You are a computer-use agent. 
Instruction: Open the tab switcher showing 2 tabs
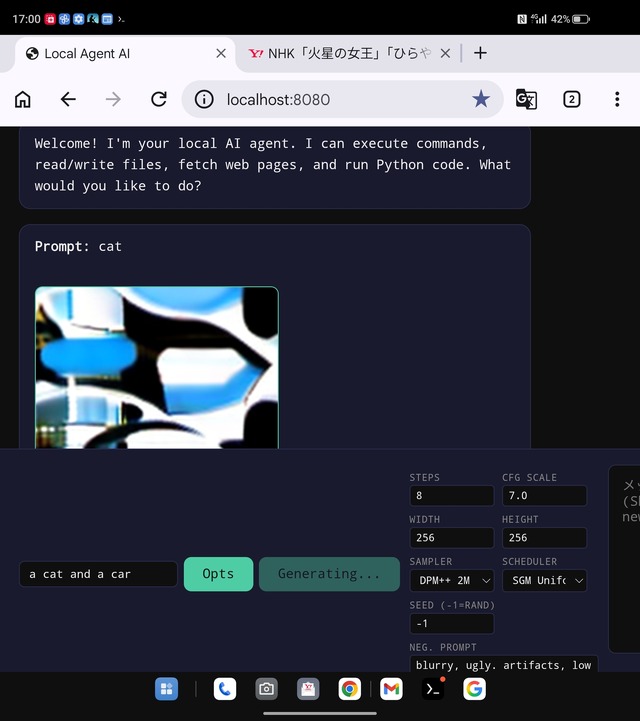pyautogui.click(x=571, y=99)
